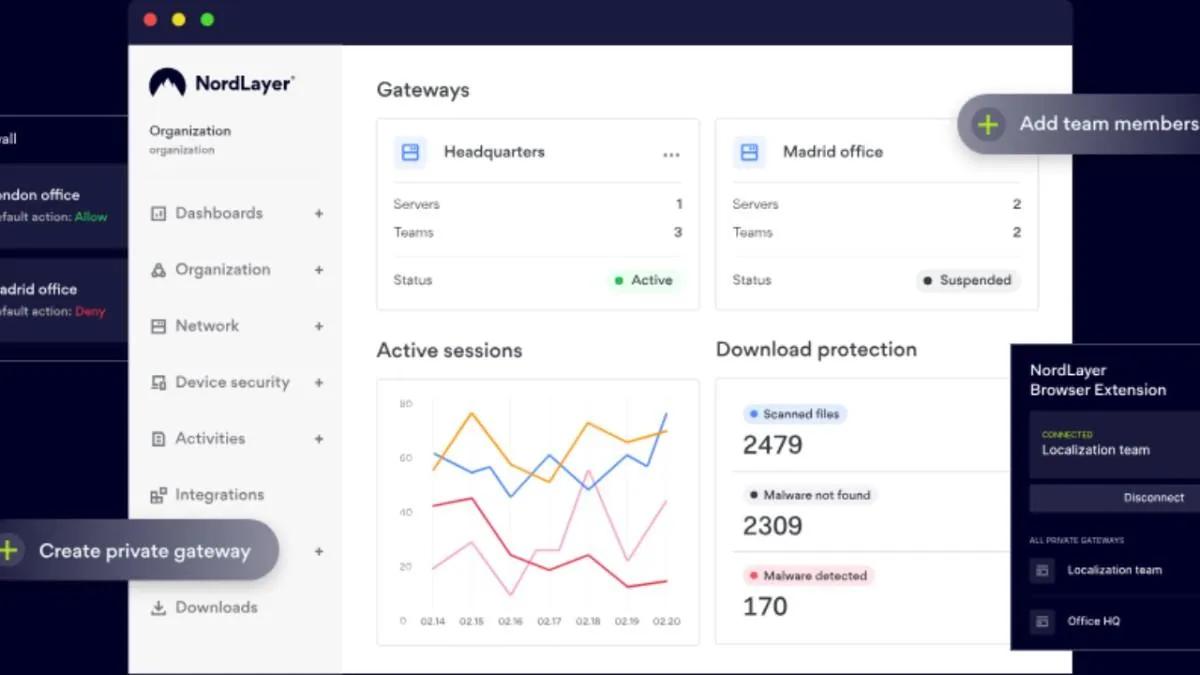Expand the Device security menu with the plus
The height and width of the screenshot is (675, 1200).
point(319,382)
